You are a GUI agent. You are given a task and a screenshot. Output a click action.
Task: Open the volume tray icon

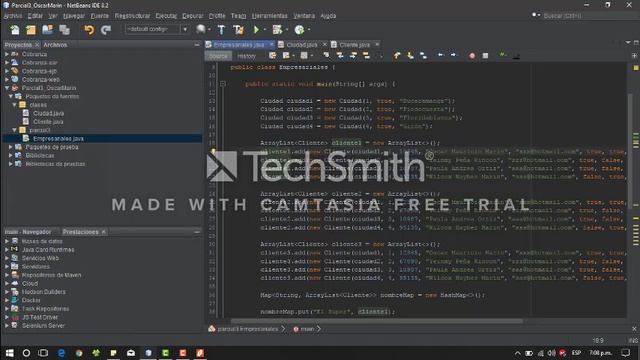click(551, 353)
